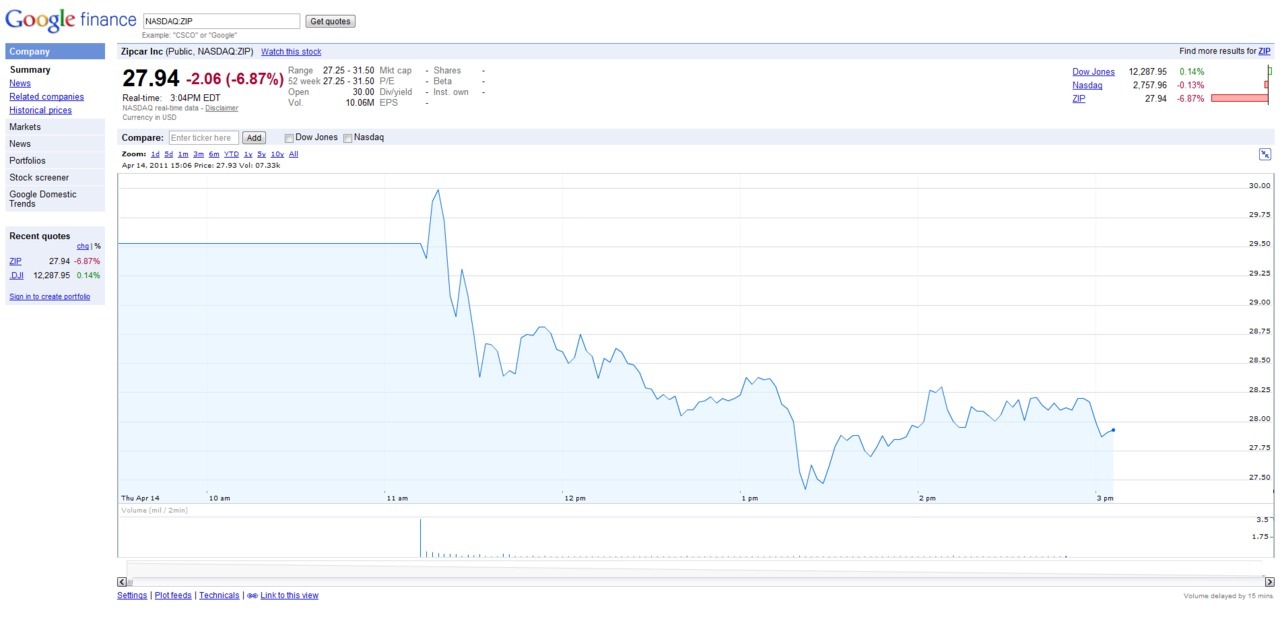This screenshot has width=1280, height=617.
Task: Open Historical prices in sidebar
Action: (x=41, y=110)
